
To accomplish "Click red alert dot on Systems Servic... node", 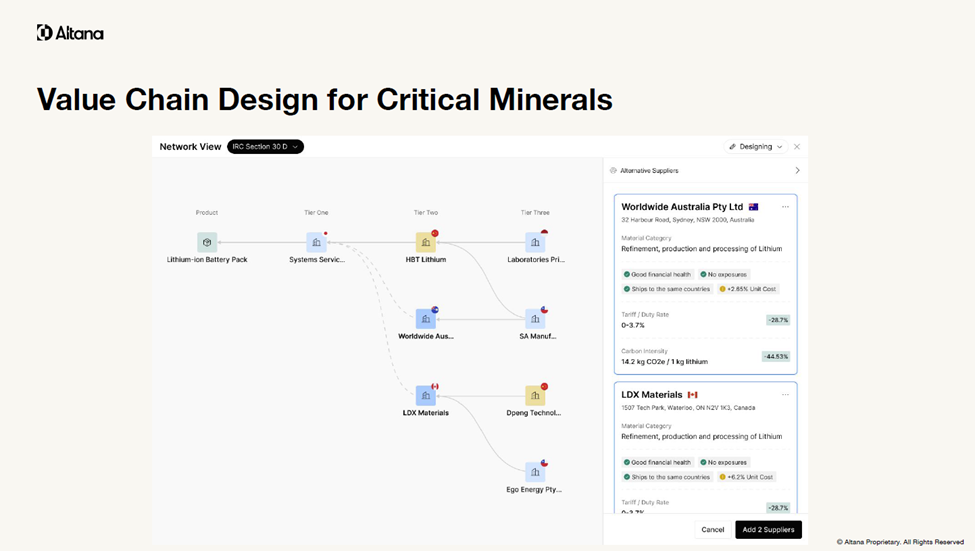I will tap(325, 233).
